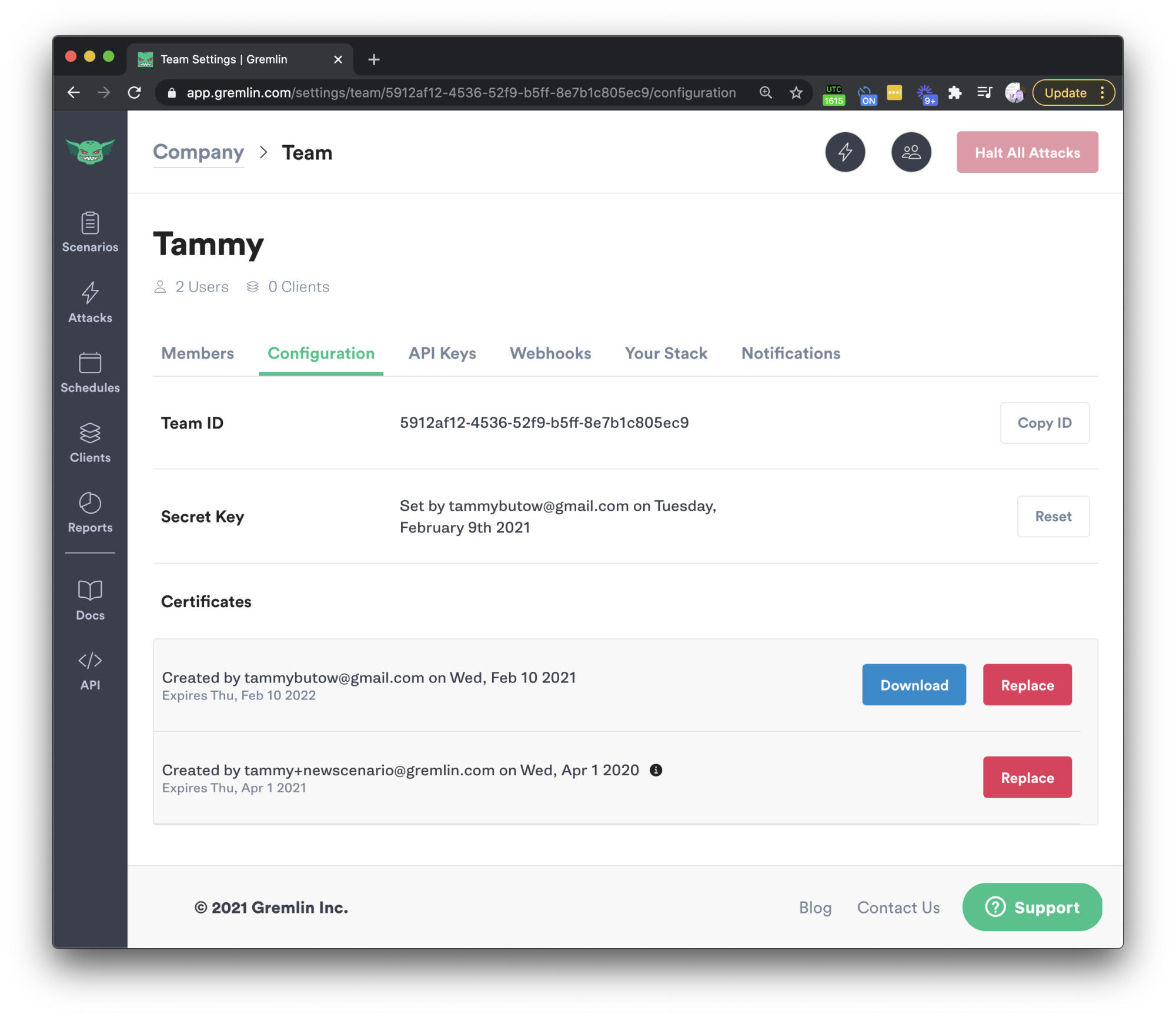This screenshot has height=1018, width=1176.
Task: Click the browser address bar URL
Action: [x=462, y=93]
